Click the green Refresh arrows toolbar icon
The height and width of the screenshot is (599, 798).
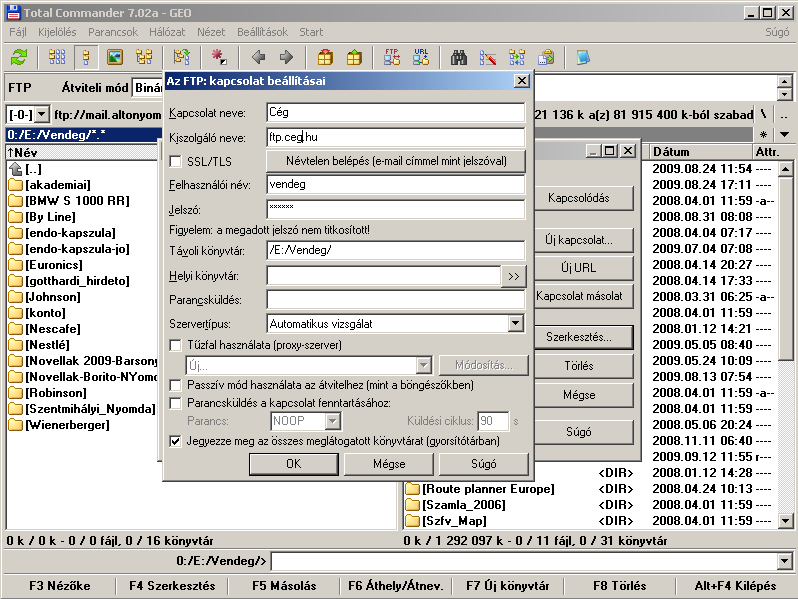(x=19, y=57)
